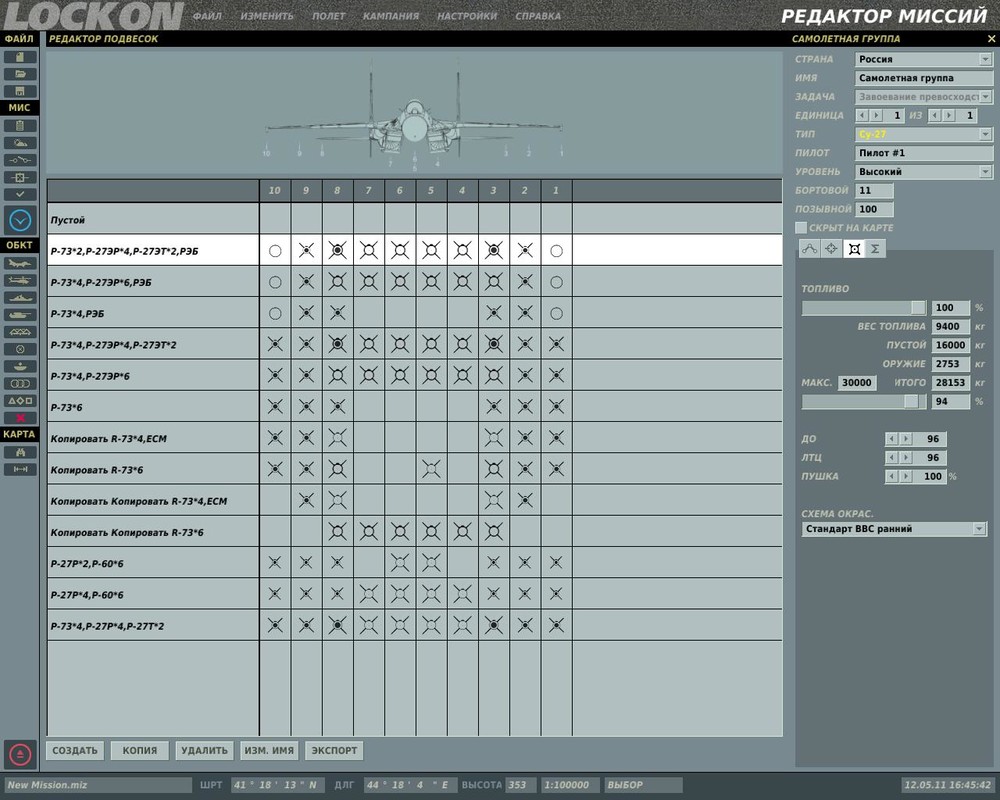Viewport: 1000px width, 800px height.
Task: Select the Р-73*4,РЭБ payload row
Action: click(x=415, y=313)
